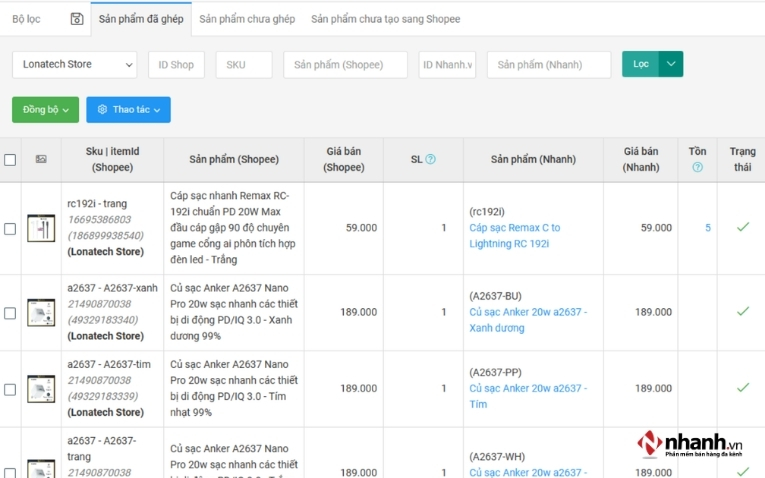Click status checkmark for A2637-xanh row
The image size is (765, 478).
point(743,311)
